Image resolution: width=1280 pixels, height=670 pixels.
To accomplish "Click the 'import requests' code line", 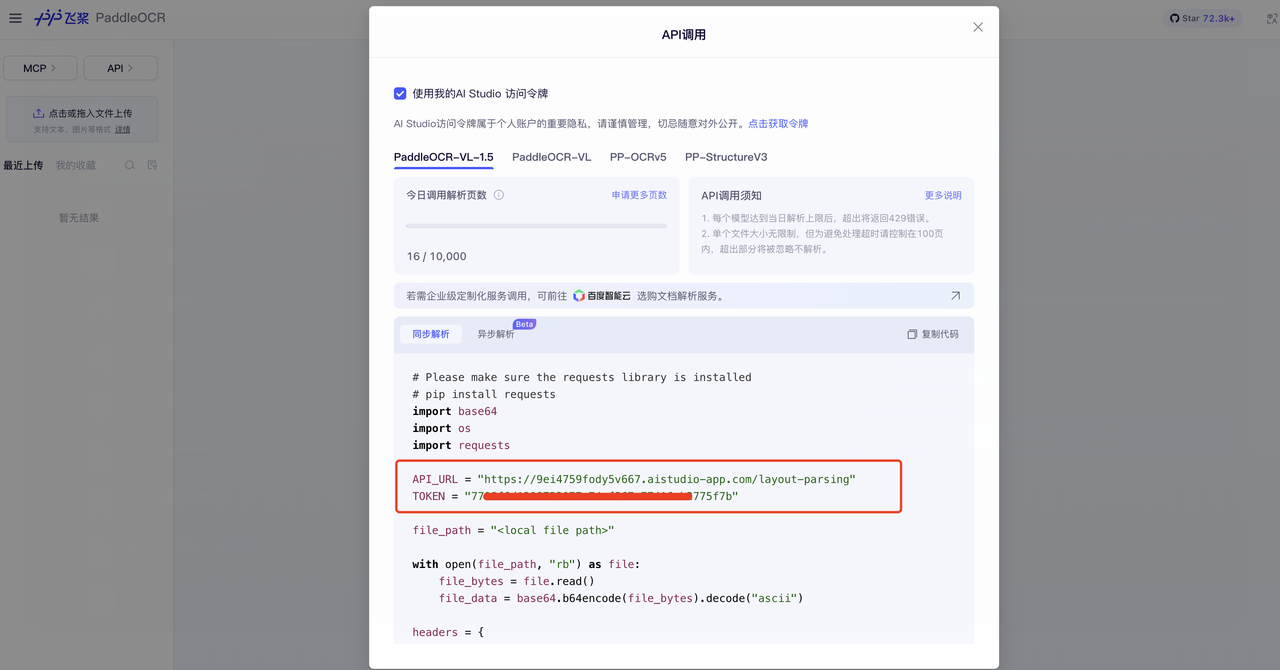I will (x=461, y=445).
